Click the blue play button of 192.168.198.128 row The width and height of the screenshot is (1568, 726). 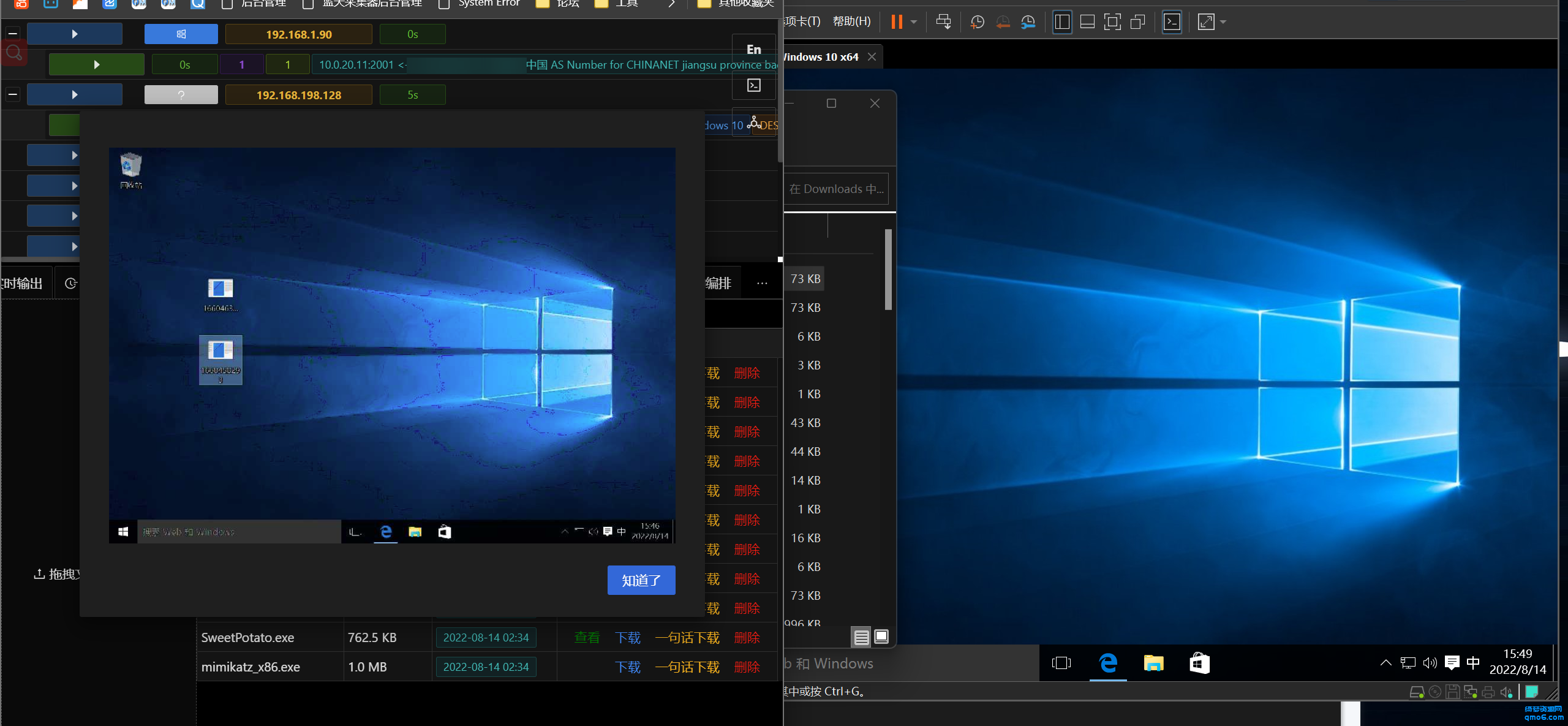[75, 94]
